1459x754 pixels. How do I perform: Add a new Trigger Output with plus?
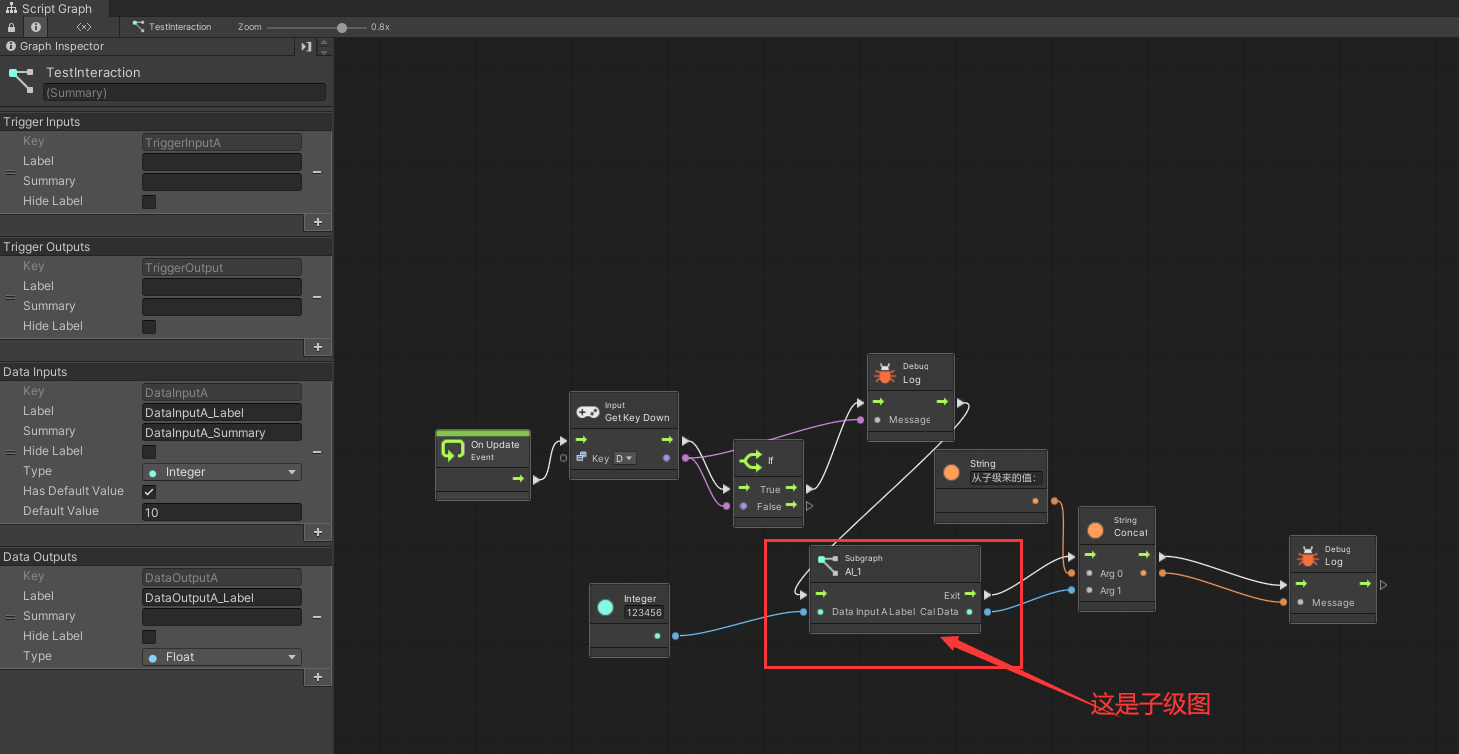click(x=318, y=347)
